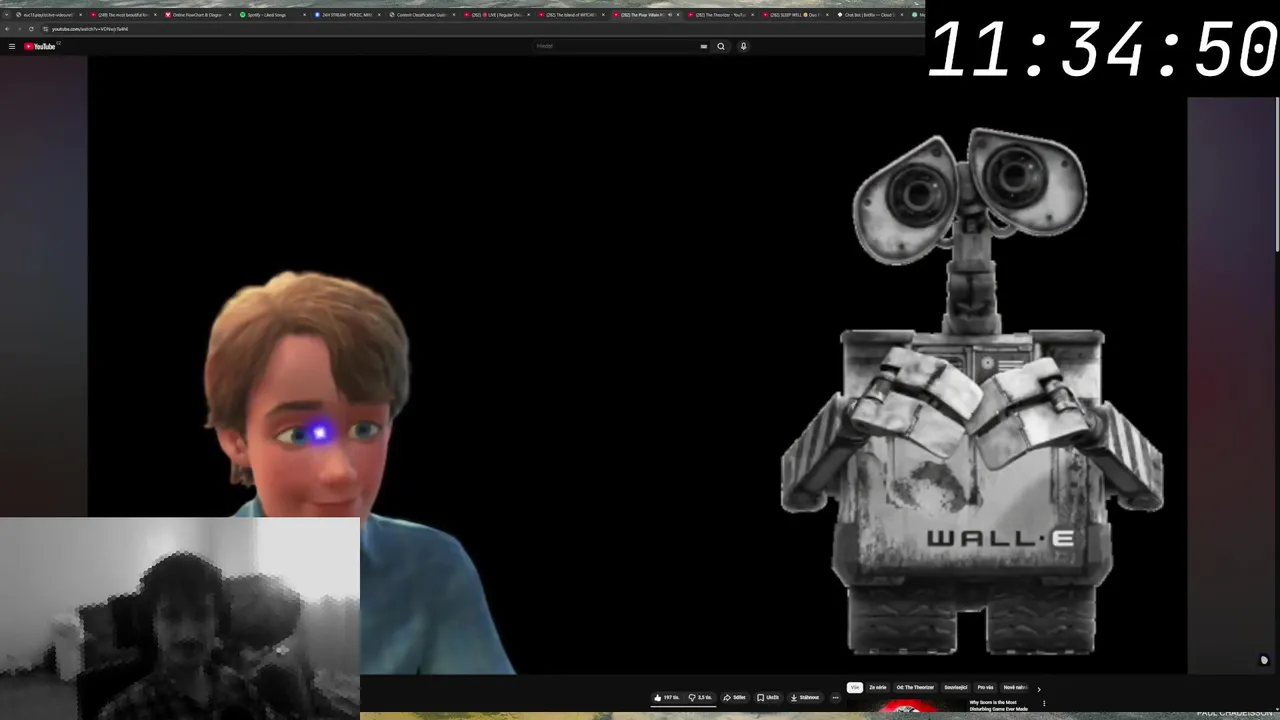This screenshot has height=720, width=1280.
Task: Select the youtube.com address bar URL
Action: pos(90,29)
